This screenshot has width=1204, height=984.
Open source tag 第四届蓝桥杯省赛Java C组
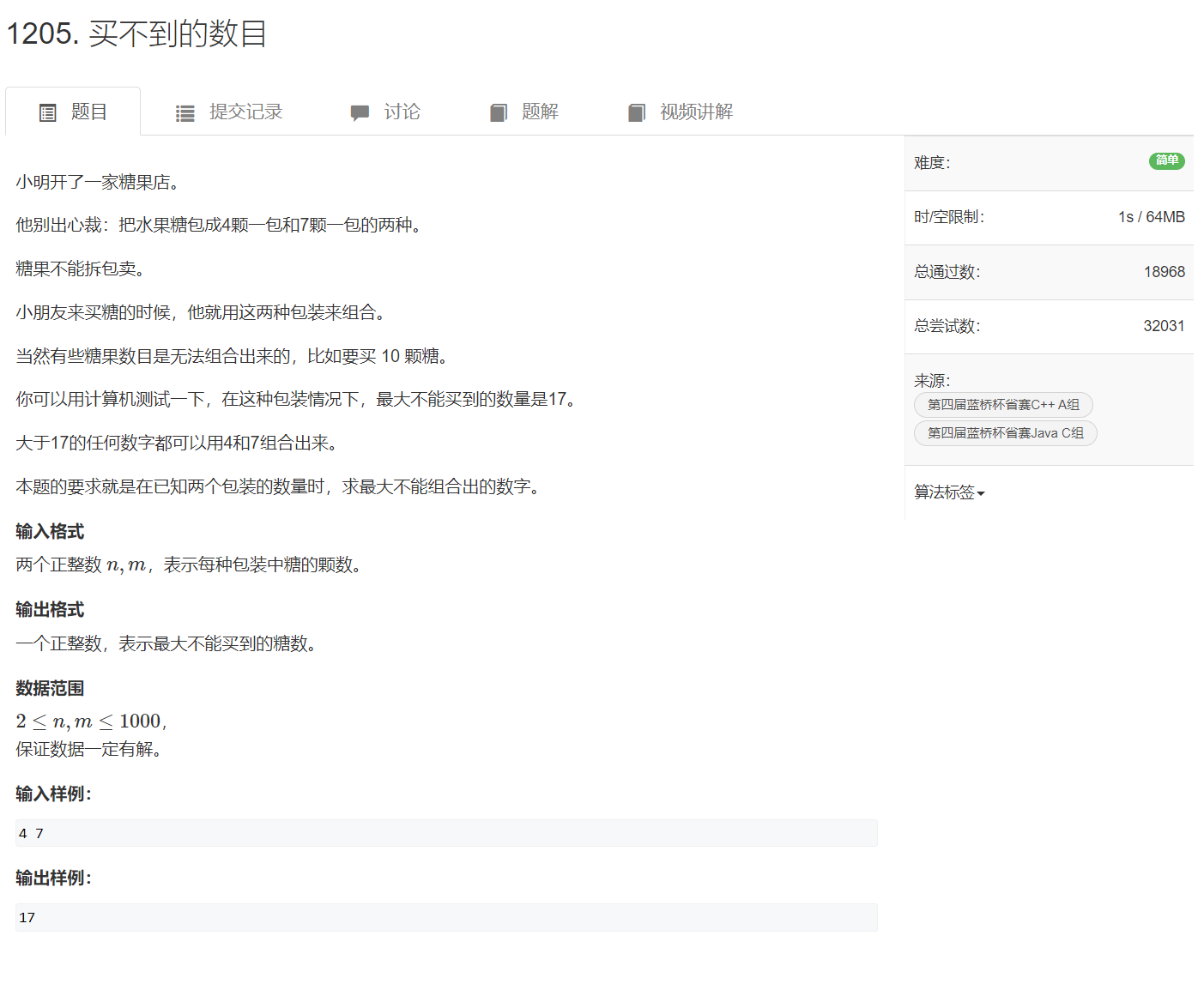pos(1006,433)
